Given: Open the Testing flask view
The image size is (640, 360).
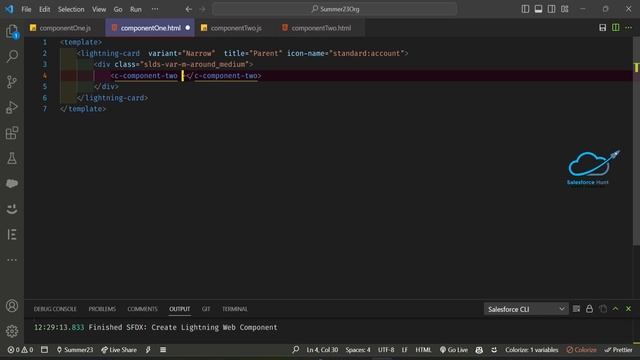Looking at the screenshot, I should 12,158.
